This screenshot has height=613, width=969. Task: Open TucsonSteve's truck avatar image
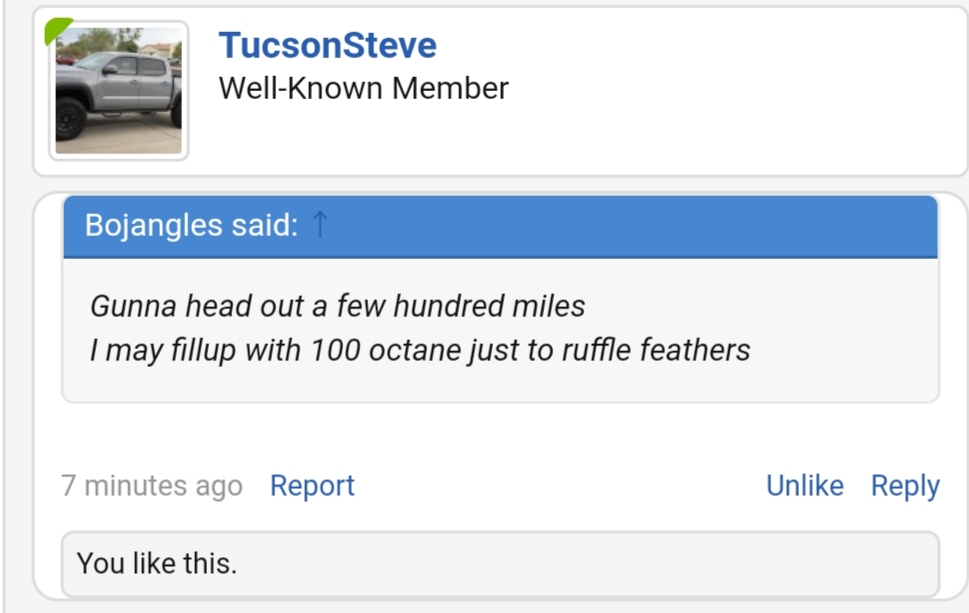tap(119, 90)
